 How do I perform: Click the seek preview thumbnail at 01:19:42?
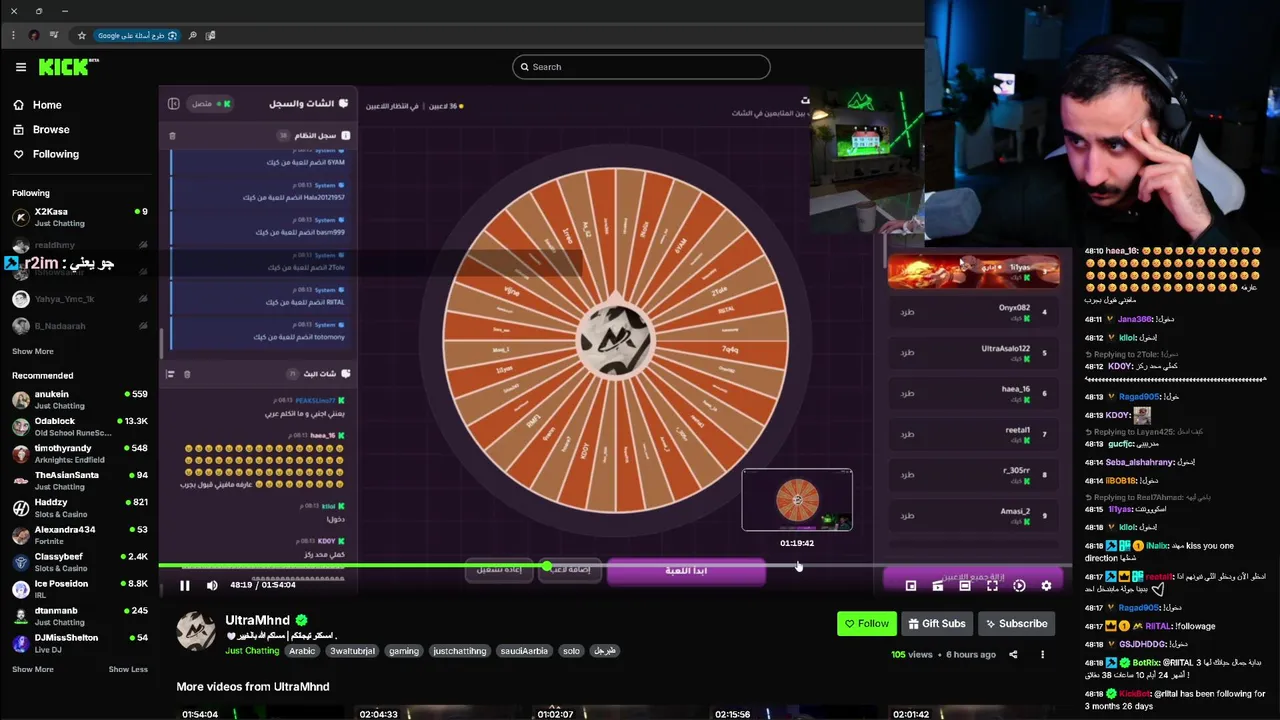pos(797,500)
